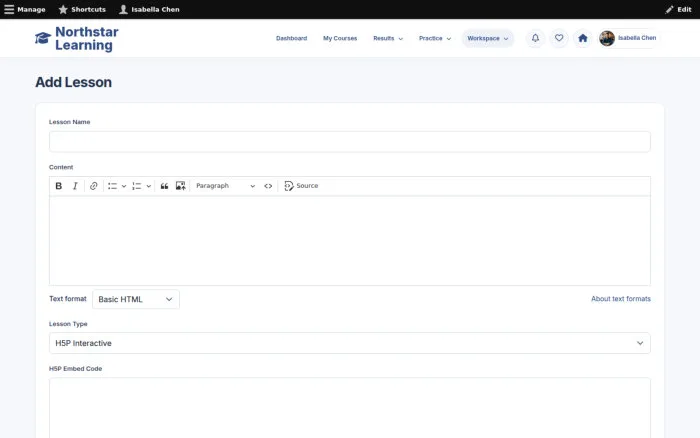Open the Workspace menu

(488, 38)
